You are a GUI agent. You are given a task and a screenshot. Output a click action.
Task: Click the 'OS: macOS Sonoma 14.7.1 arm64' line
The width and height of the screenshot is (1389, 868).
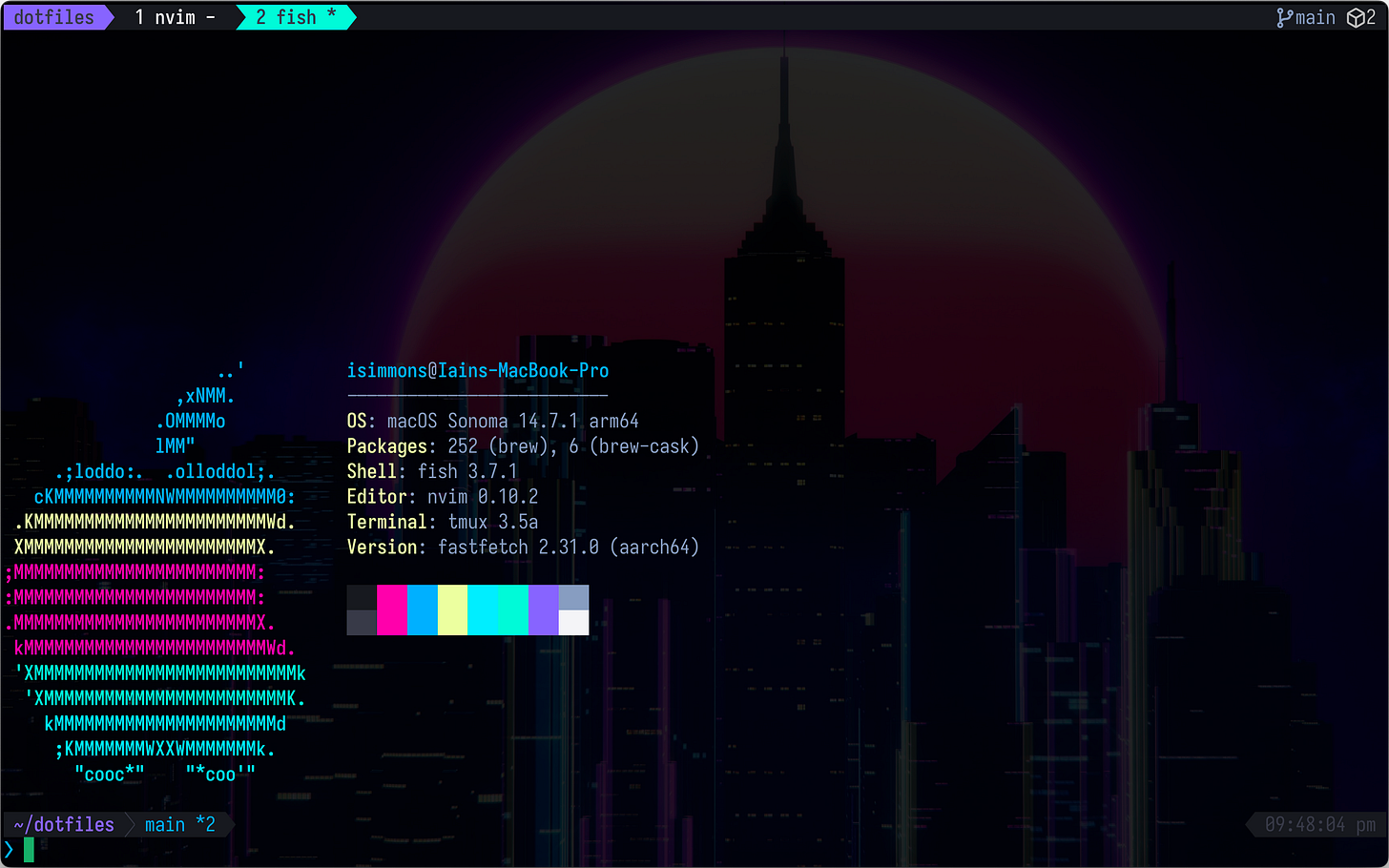493,421
